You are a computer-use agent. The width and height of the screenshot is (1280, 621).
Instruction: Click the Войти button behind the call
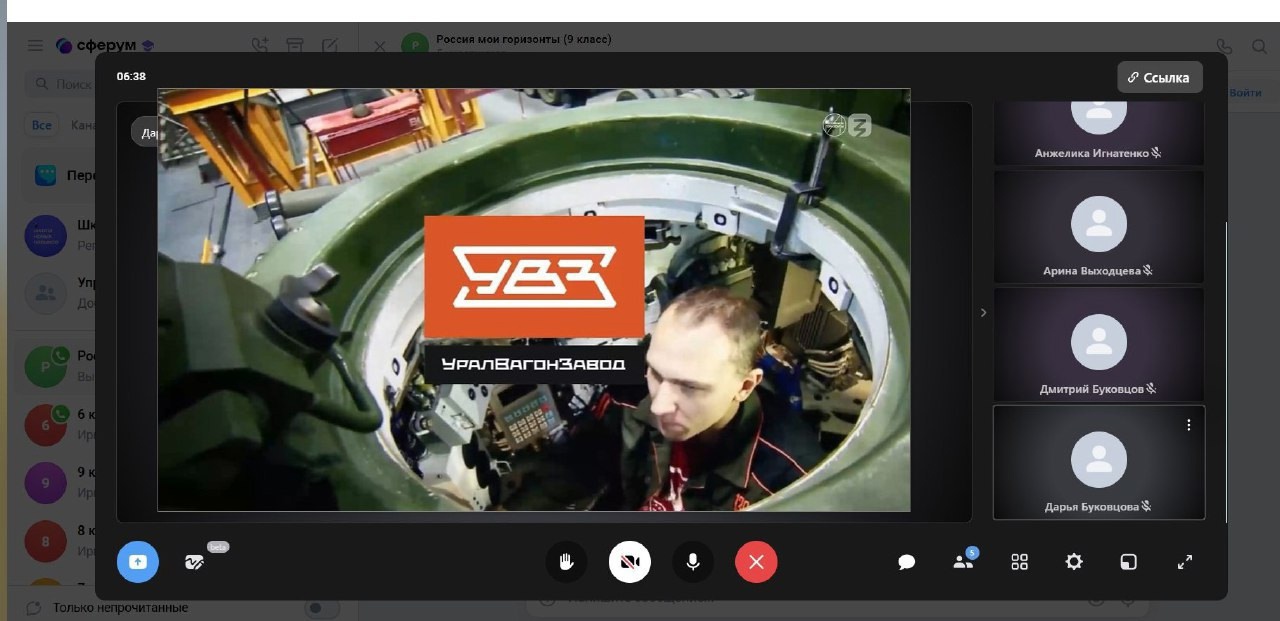click(1246, 93)
